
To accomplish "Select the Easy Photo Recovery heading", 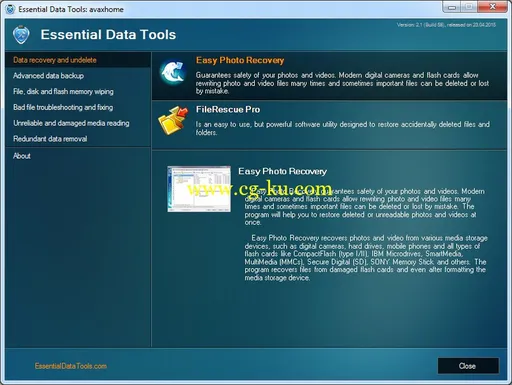I will 240,60.
